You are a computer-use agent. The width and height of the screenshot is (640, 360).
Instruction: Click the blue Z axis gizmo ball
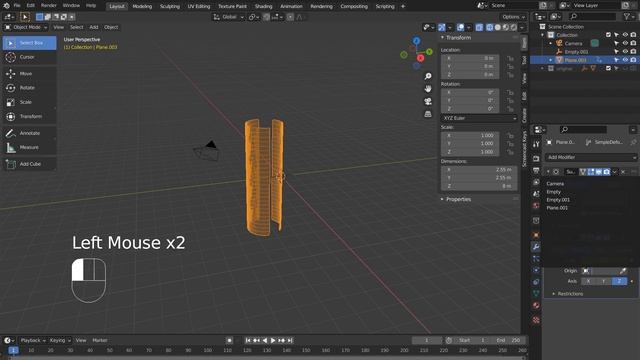[x=416, y=41]
